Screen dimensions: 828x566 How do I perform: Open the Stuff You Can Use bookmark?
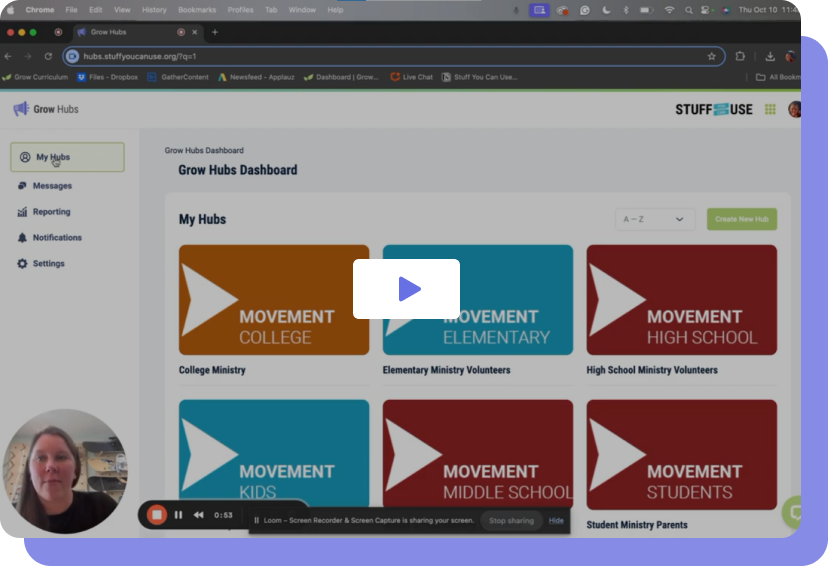click(x=479, y=77)
